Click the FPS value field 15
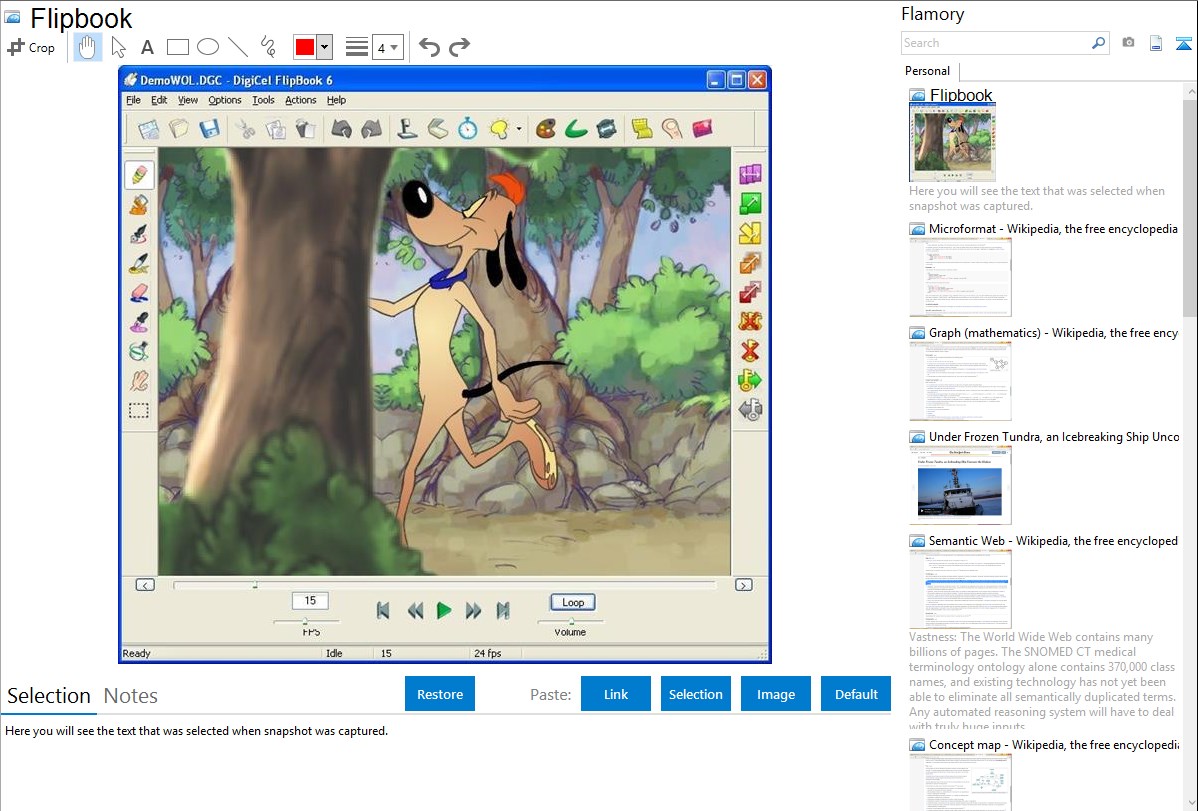Image resolution: width=1198 pixels, height=811 pixels. point(310,601)
